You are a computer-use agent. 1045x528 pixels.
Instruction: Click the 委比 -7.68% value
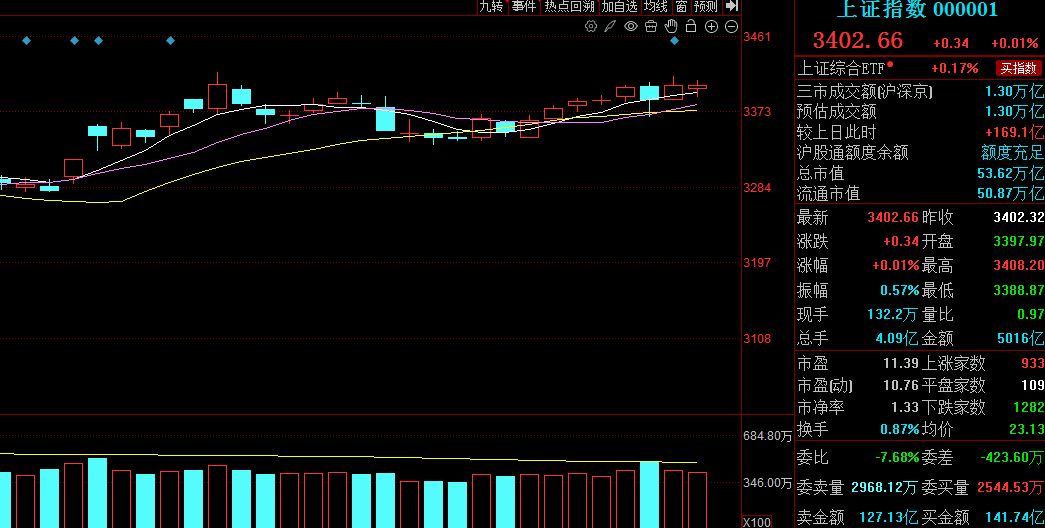coord(897,457)
